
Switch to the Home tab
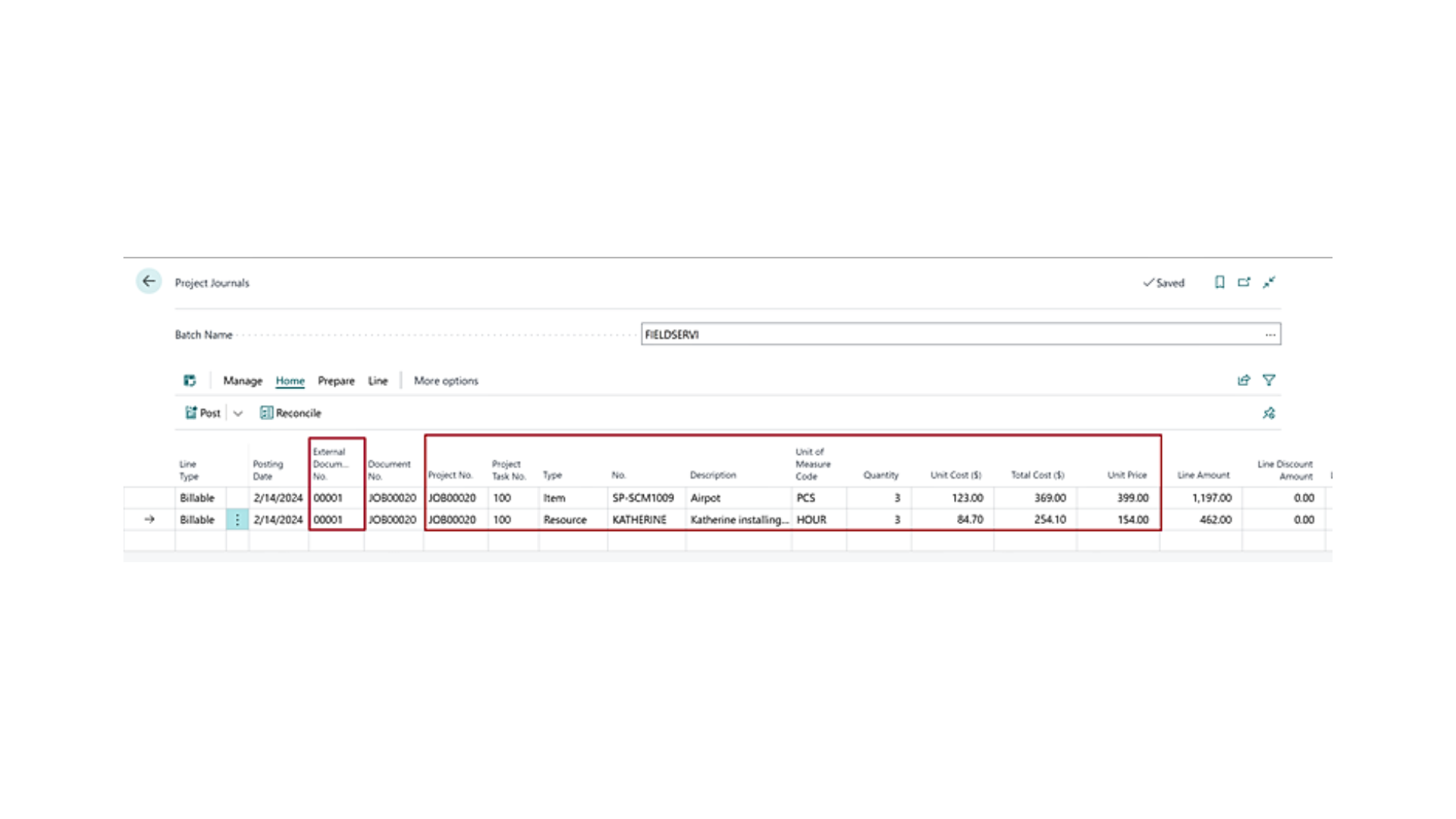(x=290, y=381)
